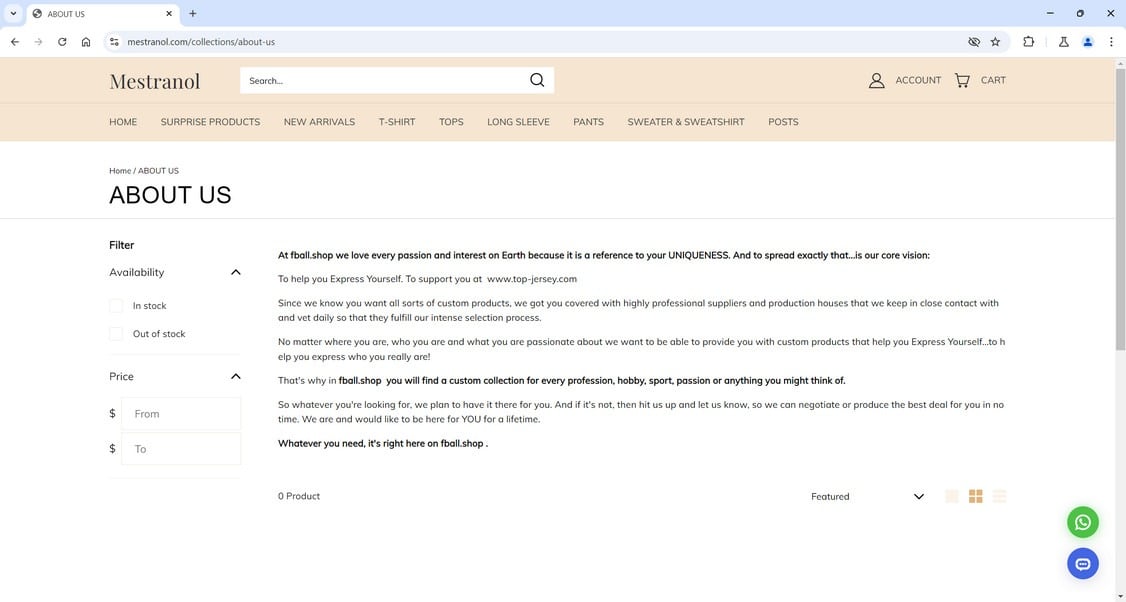Open the shopping cart icon
Image resolution: width=1126 pixels, height=602 pixels.
[x=962, y=80]
